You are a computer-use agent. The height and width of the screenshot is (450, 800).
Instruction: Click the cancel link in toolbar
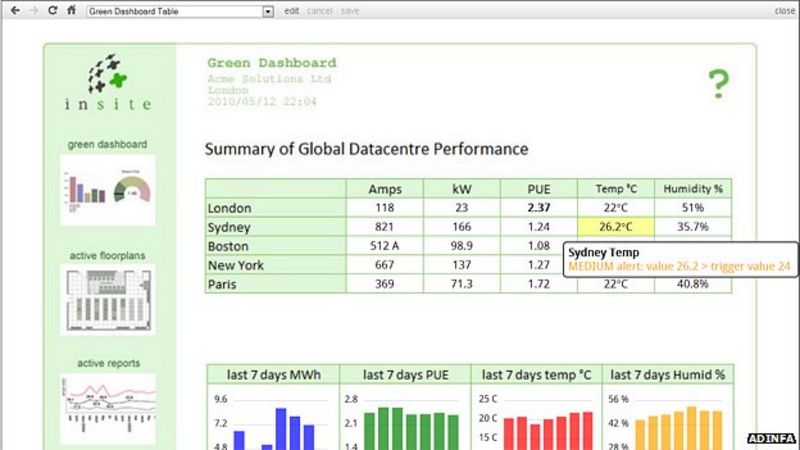coord(319,11)
